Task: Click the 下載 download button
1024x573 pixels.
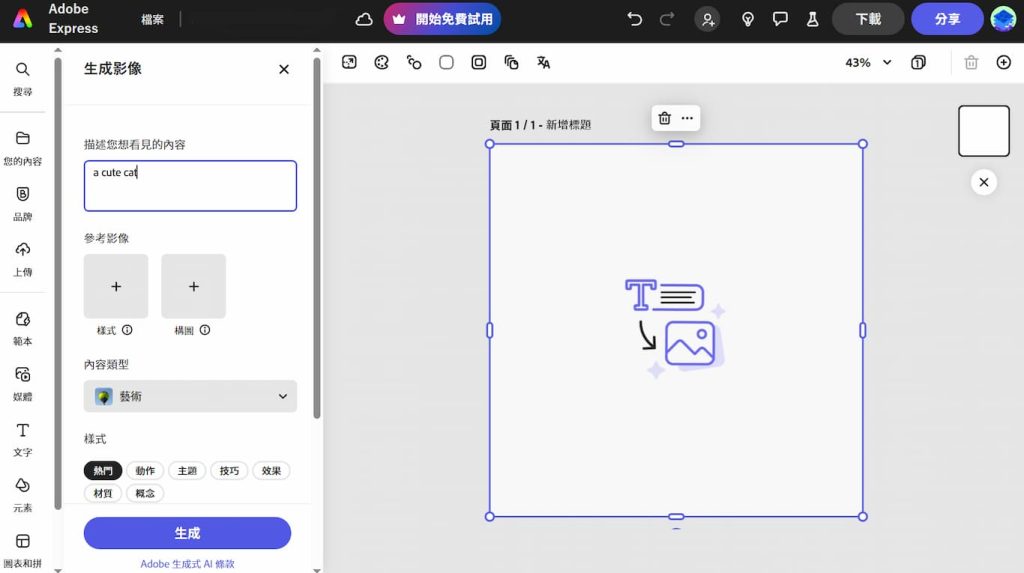Action: [x=868, y=19]
